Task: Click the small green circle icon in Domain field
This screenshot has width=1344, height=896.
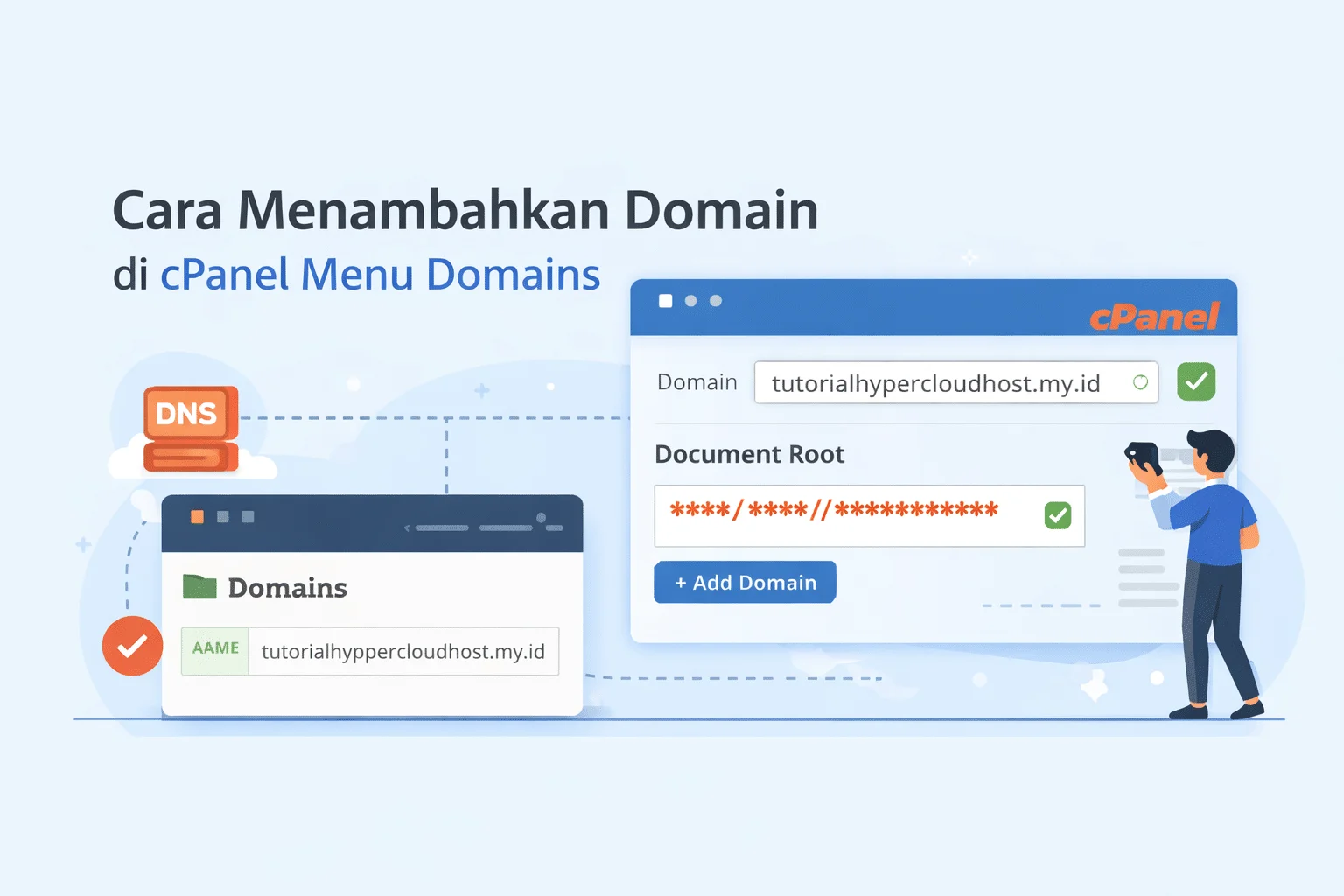Action: click(1140, 382)
